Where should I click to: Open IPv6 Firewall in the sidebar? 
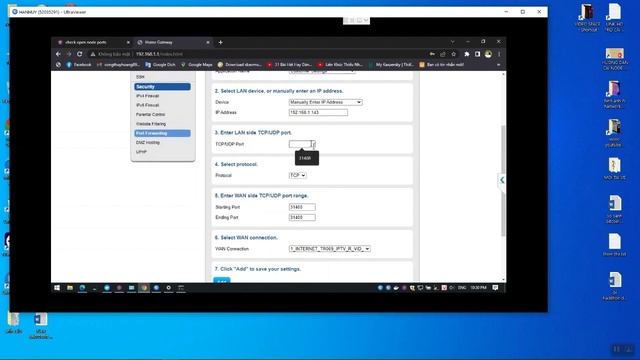pyautogui.click(x=147, y=105)
